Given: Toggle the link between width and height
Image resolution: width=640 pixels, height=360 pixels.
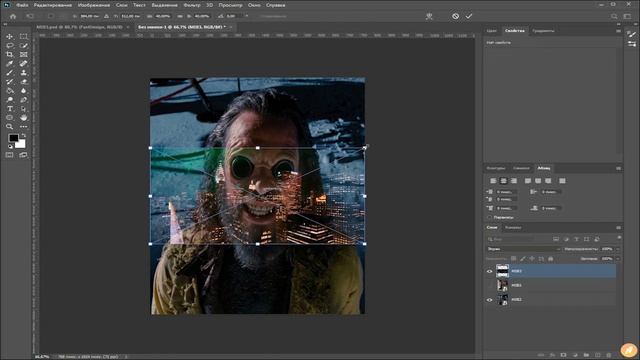Looking at the screenshot, I should coord(180,16).
